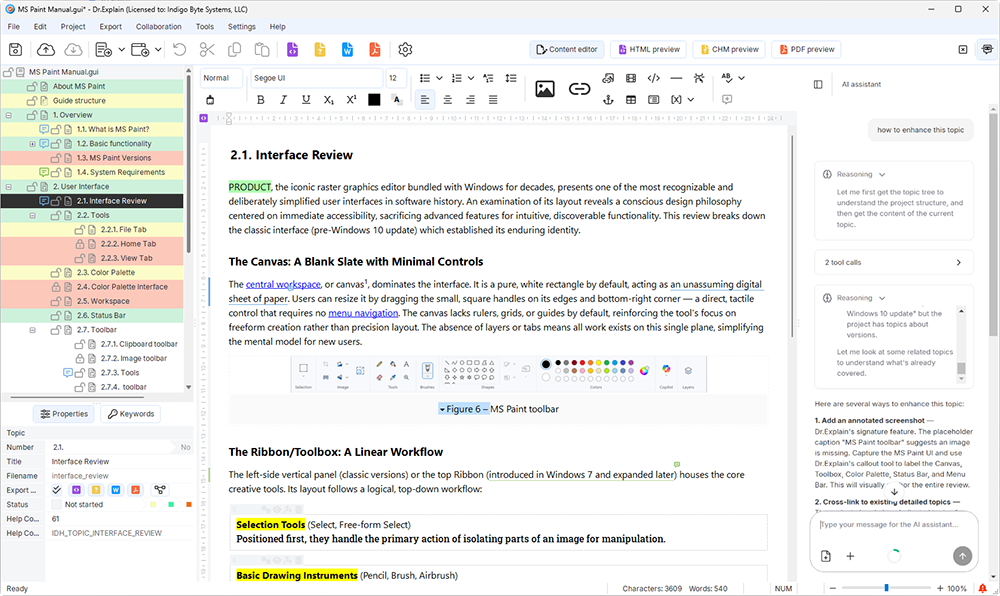
Task: Expand the 2 tool calls row
Action: [x=893, y=263]
